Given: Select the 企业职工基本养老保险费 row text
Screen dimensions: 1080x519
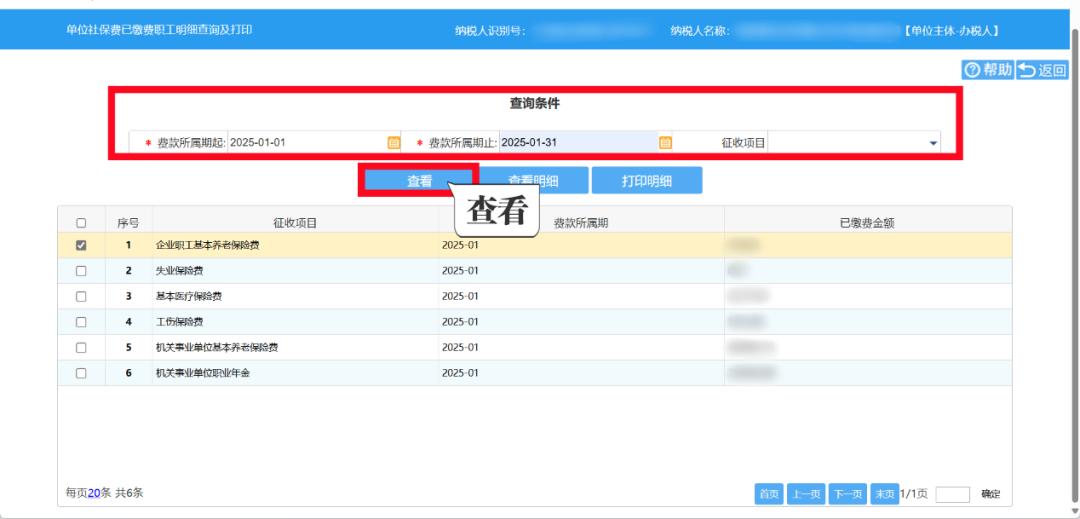Looking at the screenshot, I should [x=208, y=245].
